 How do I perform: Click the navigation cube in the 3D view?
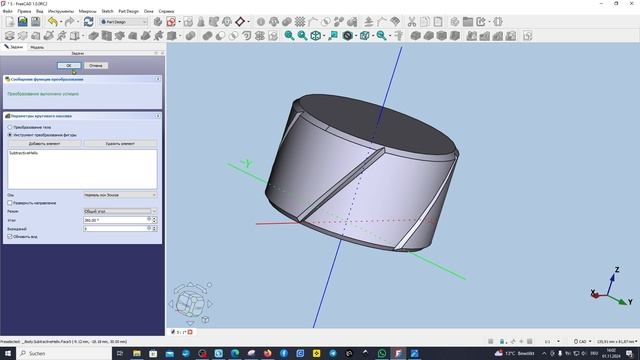(x=191, y=304)
